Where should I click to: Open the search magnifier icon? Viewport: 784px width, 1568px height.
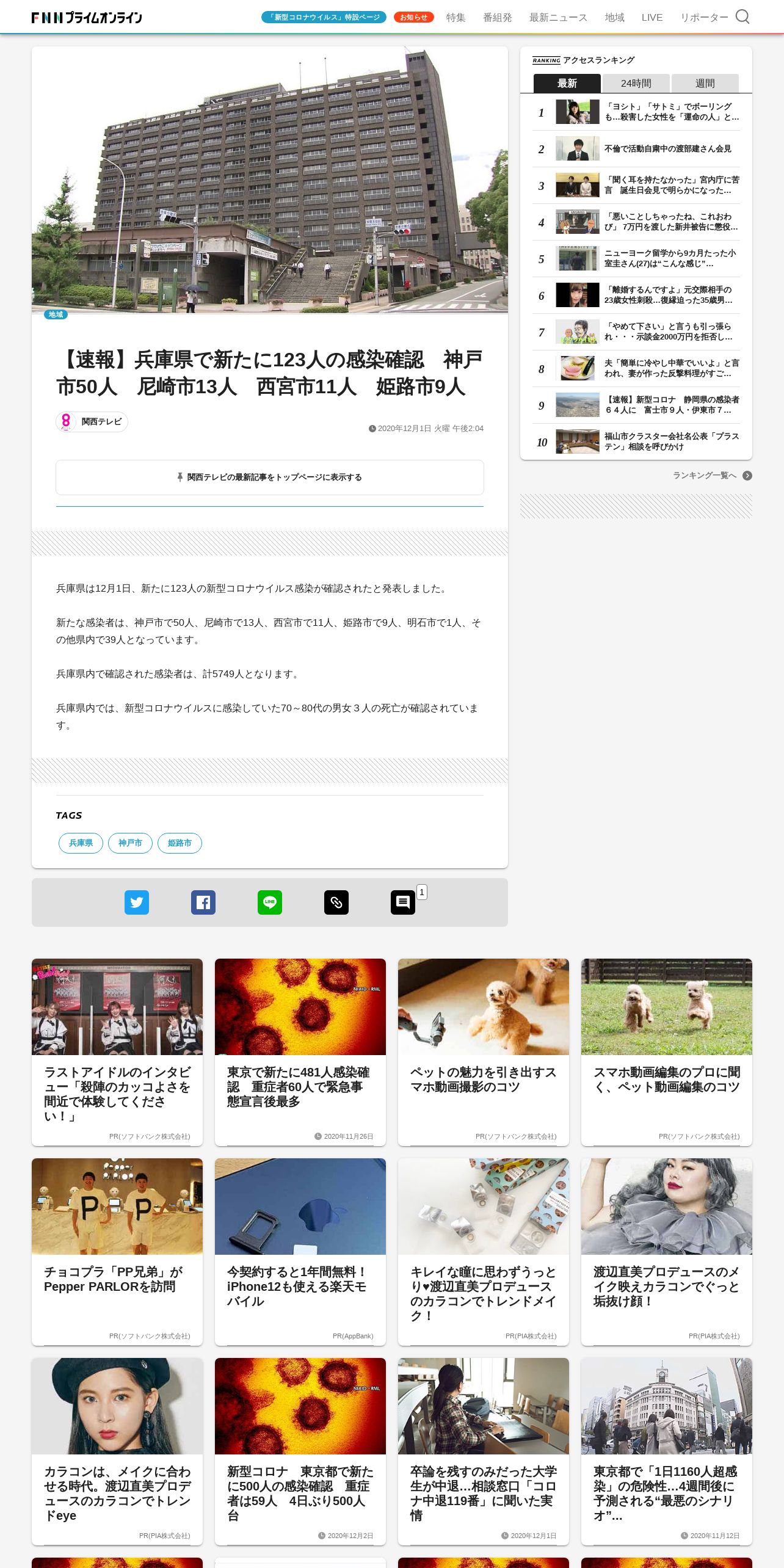pyautogui.click(x=742, y=16)
